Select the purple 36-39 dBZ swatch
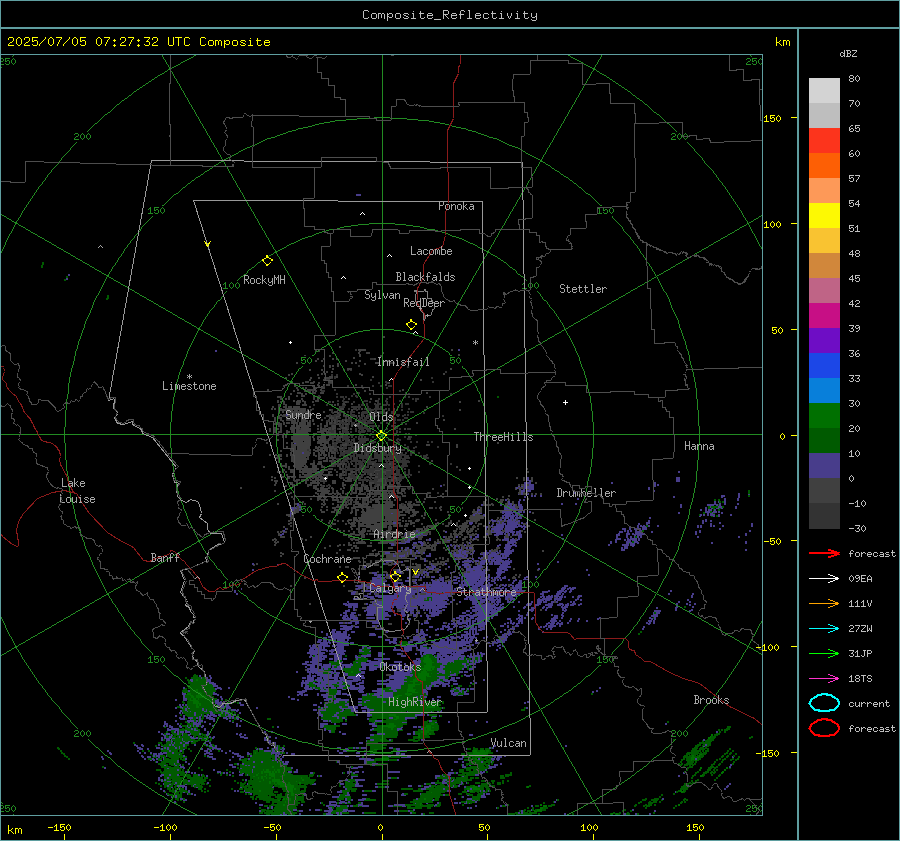Viewport: 900px width, 841px height. [824, 340]
